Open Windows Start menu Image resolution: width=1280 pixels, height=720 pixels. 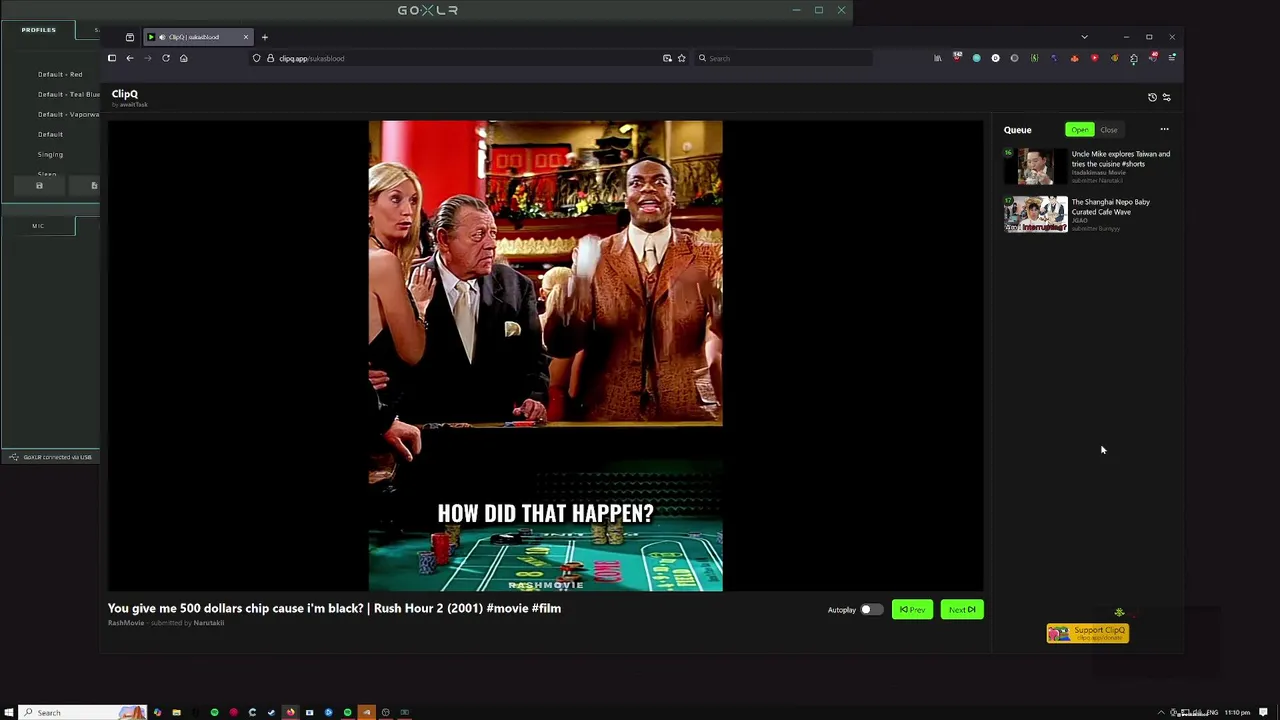coord(9,712)
